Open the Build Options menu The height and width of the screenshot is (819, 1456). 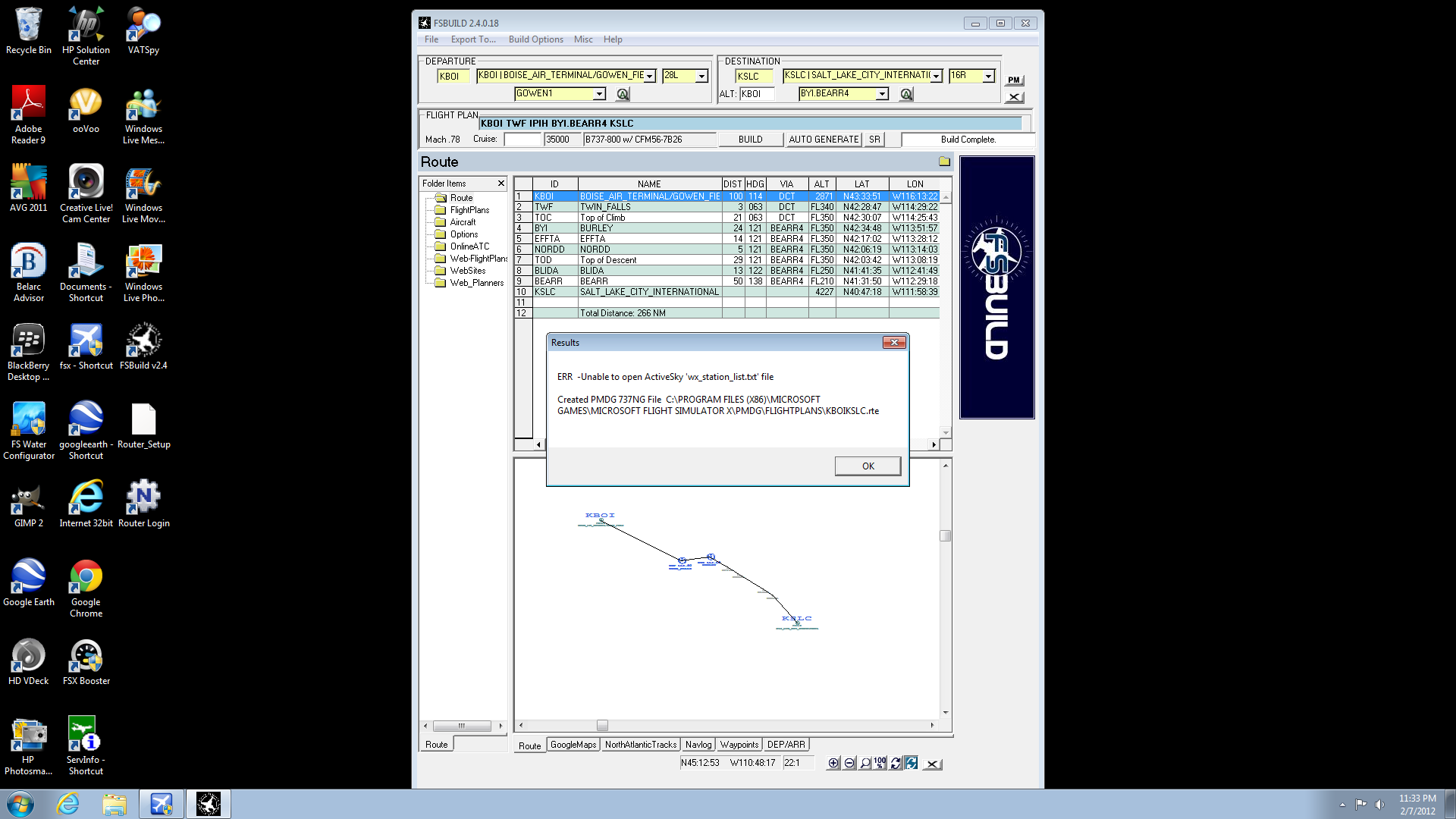coord(536,39)
